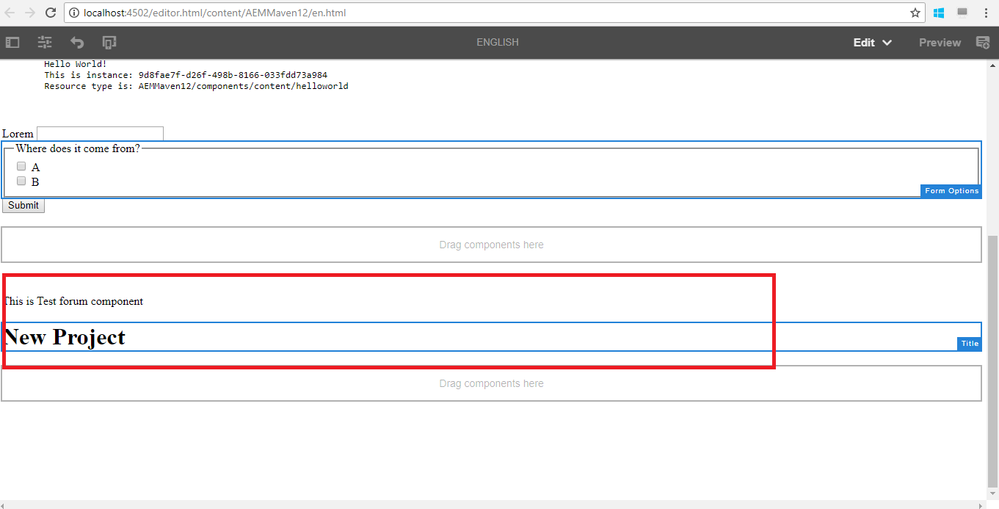The height and width of the screenshot is (509, 999).
Task: Click the ENGLISH page title
Action: click(498, 42)
